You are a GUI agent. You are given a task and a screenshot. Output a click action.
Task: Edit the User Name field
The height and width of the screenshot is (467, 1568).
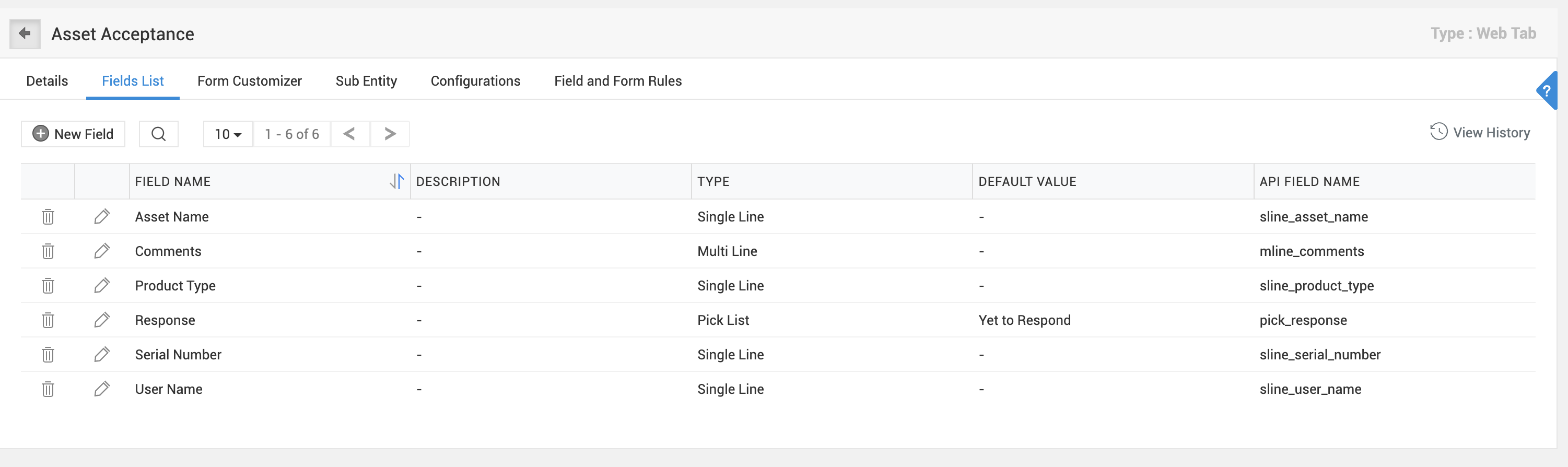(x=102, y=389)
